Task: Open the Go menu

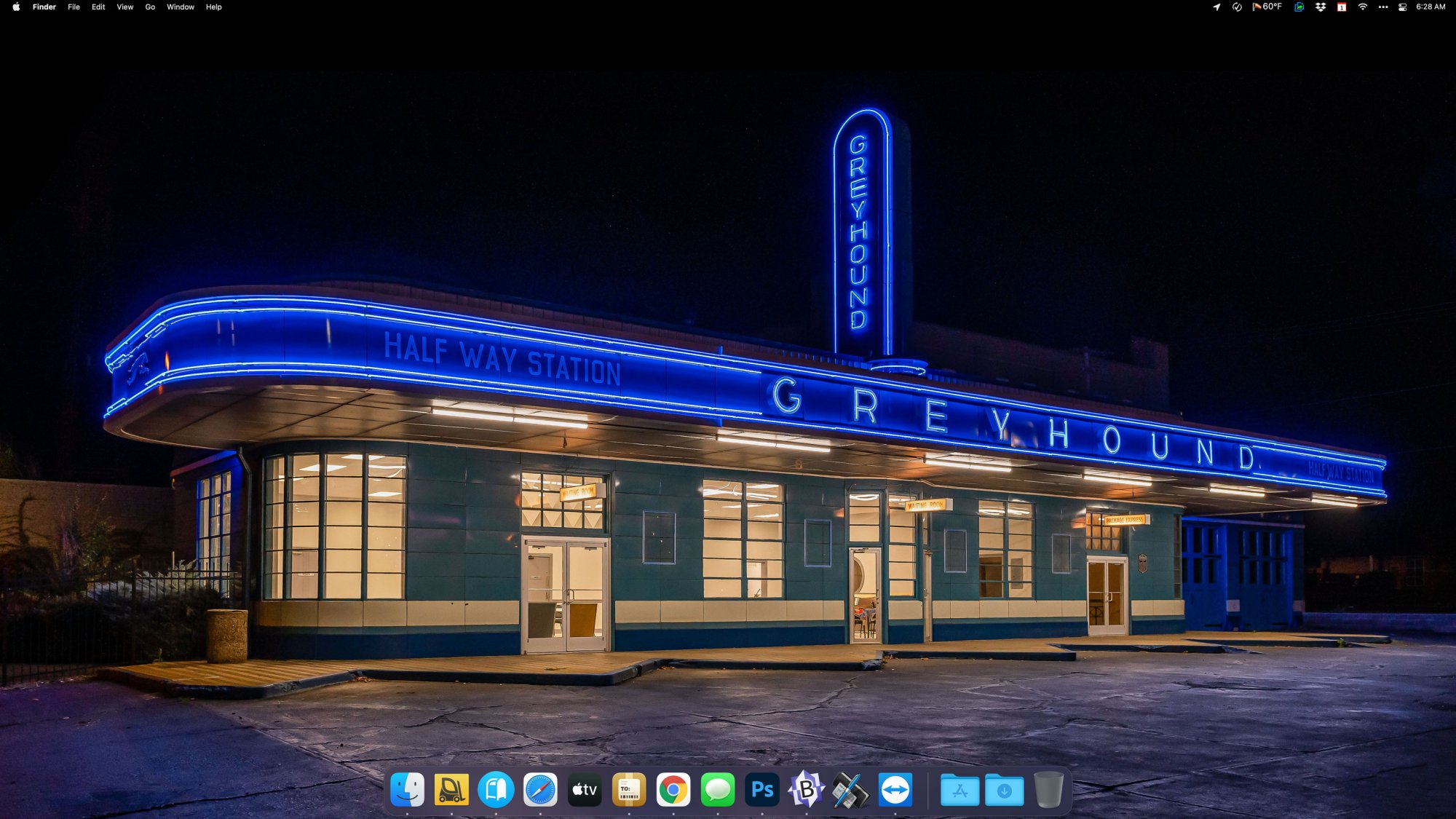Action: (x=150, y=7)
